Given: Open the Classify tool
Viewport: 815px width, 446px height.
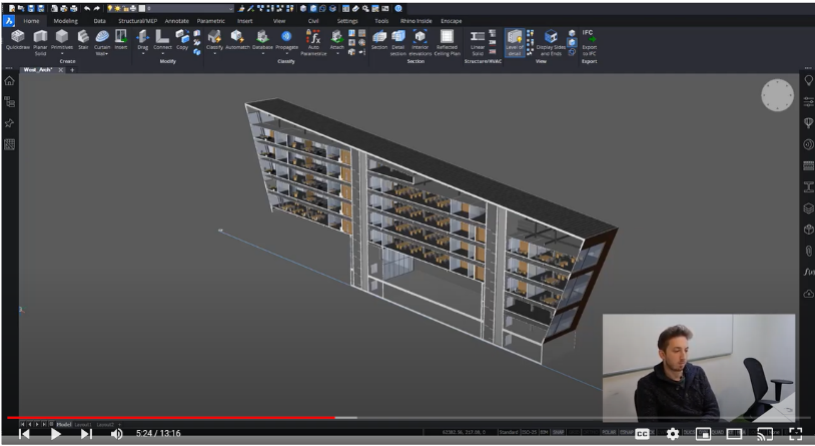Looking at the screenshot, I should pyautogui.click(x=214, y=41).
